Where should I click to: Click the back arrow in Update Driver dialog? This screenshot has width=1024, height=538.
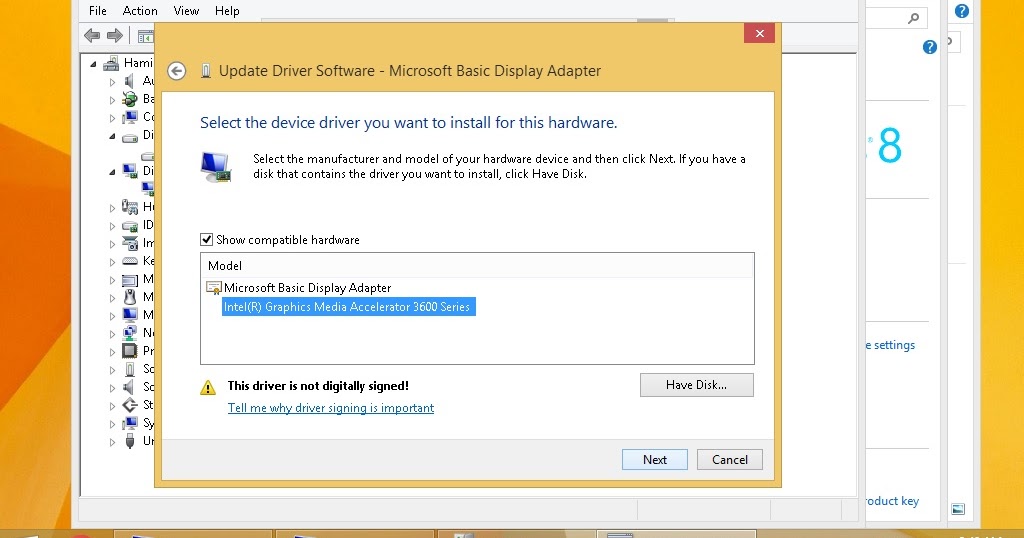coord(176,71)
